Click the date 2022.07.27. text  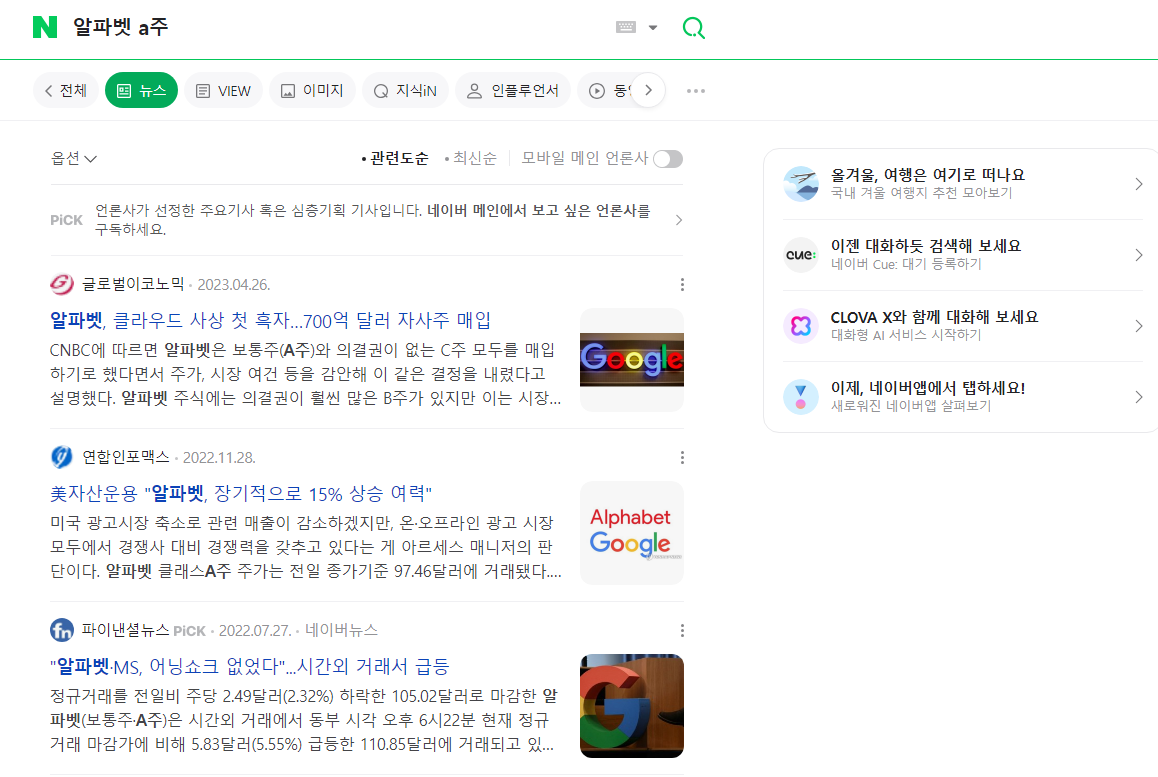pyautogui.click(x=256, y=631)
